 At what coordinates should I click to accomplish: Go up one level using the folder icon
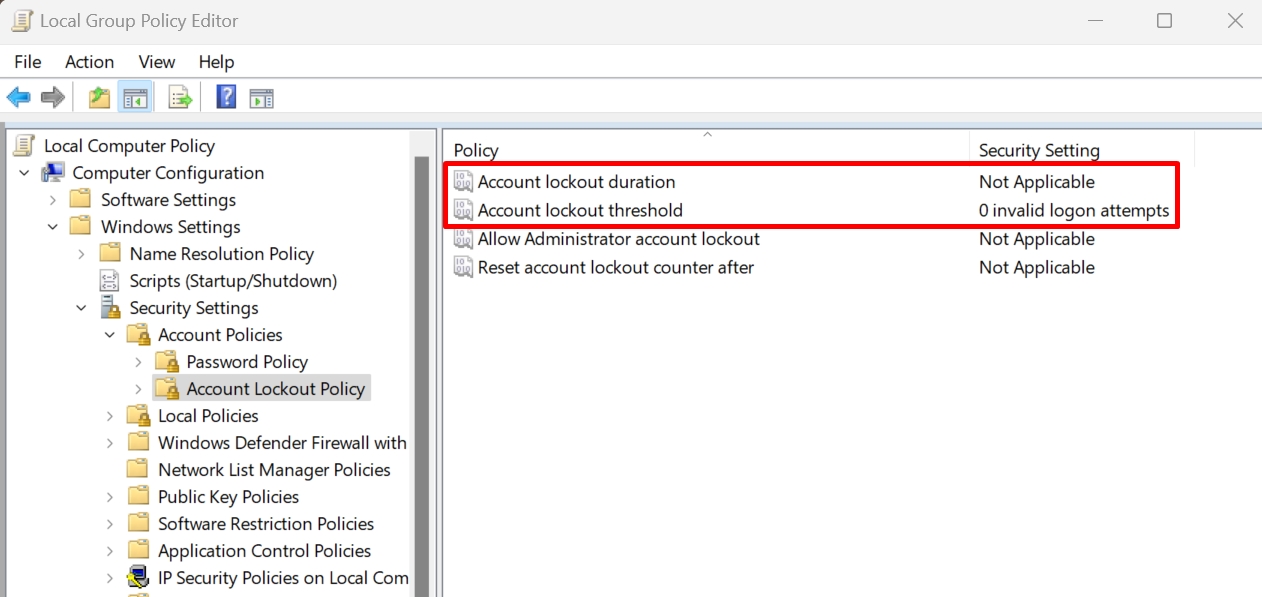(99, 97)
